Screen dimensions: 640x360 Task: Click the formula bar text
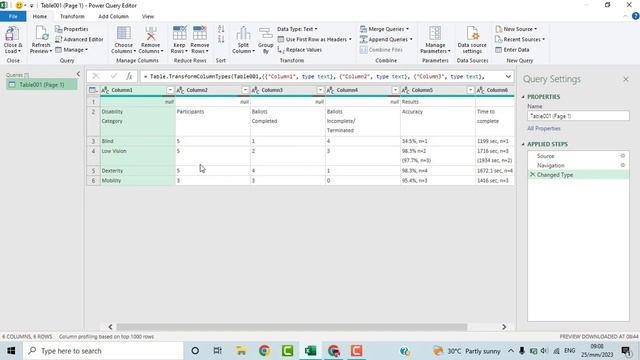pos(317,76)
